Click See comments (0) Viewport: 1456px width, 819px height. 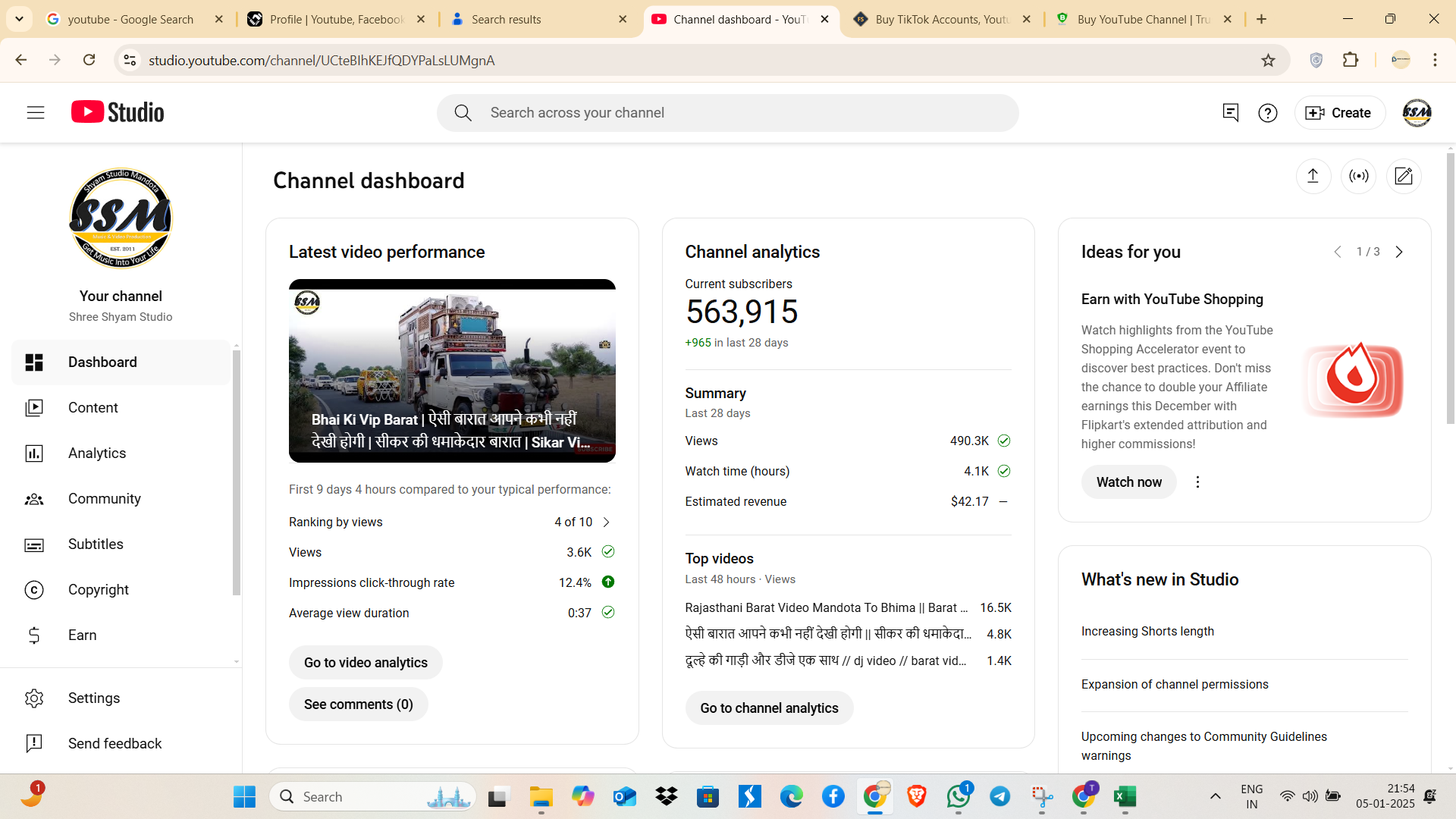click(x=359, y=704)
